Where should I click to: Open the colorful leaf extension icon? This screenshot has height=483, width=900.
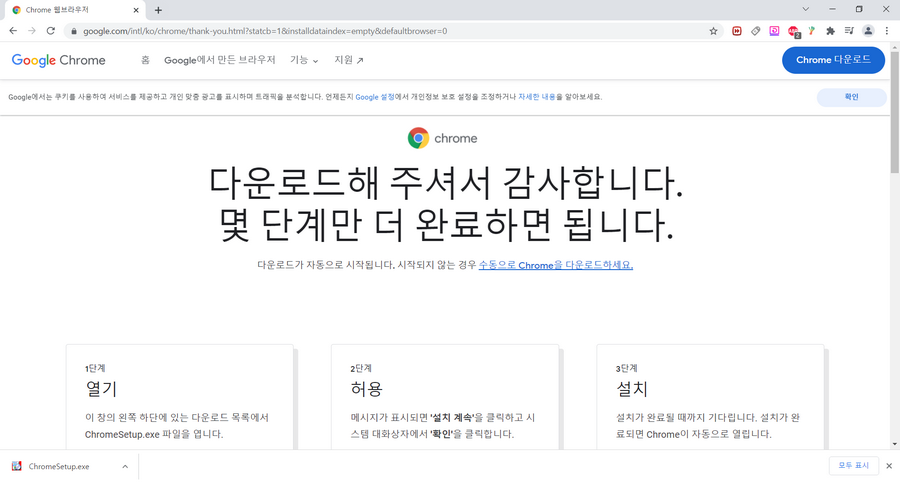(x=812, y=31)
